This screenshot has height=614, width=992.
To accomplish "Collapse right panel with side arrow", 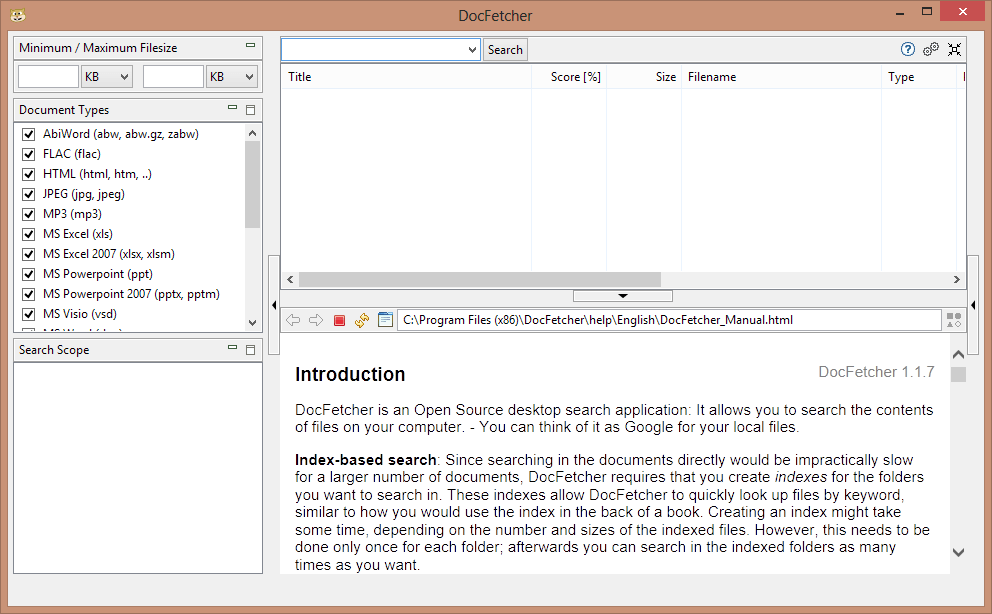I will 973,305.
